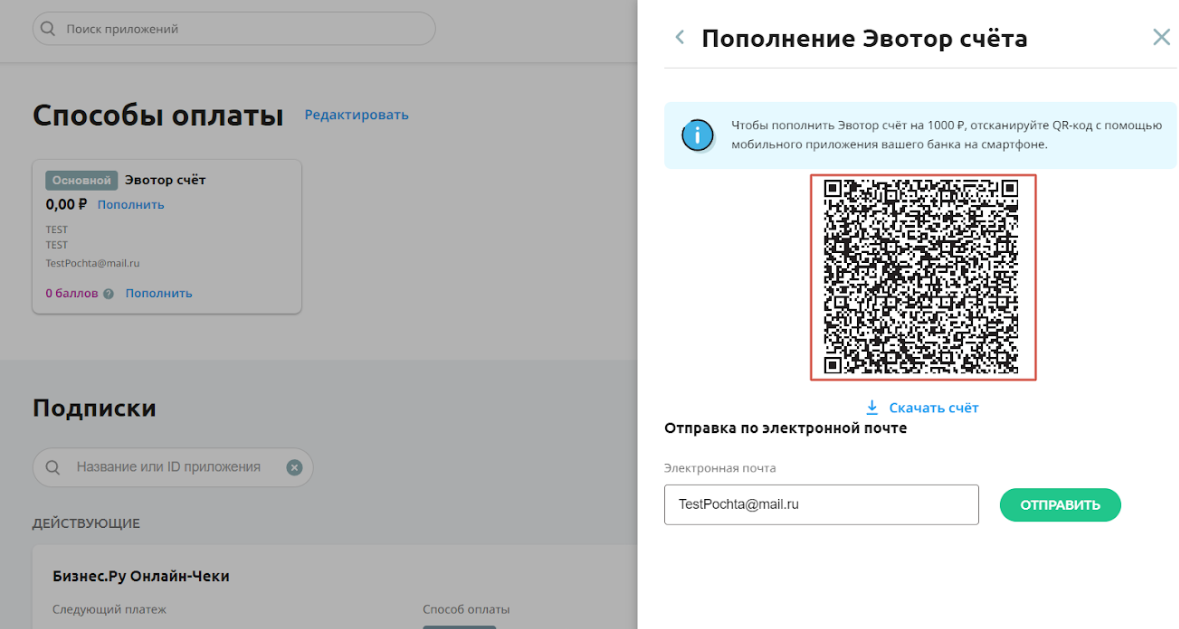Click the Бизнес.Ру Онлайн-Чеки subscription title
The width and height of the screenshot is (1179, 629).
coord(141,576)
